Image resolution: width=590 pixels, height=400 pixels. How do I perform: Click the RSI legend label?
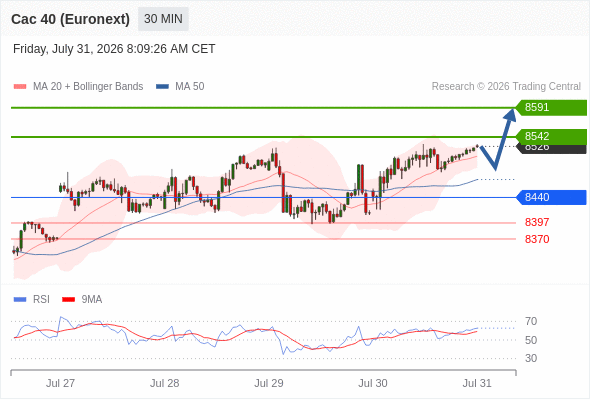[41, 300]
